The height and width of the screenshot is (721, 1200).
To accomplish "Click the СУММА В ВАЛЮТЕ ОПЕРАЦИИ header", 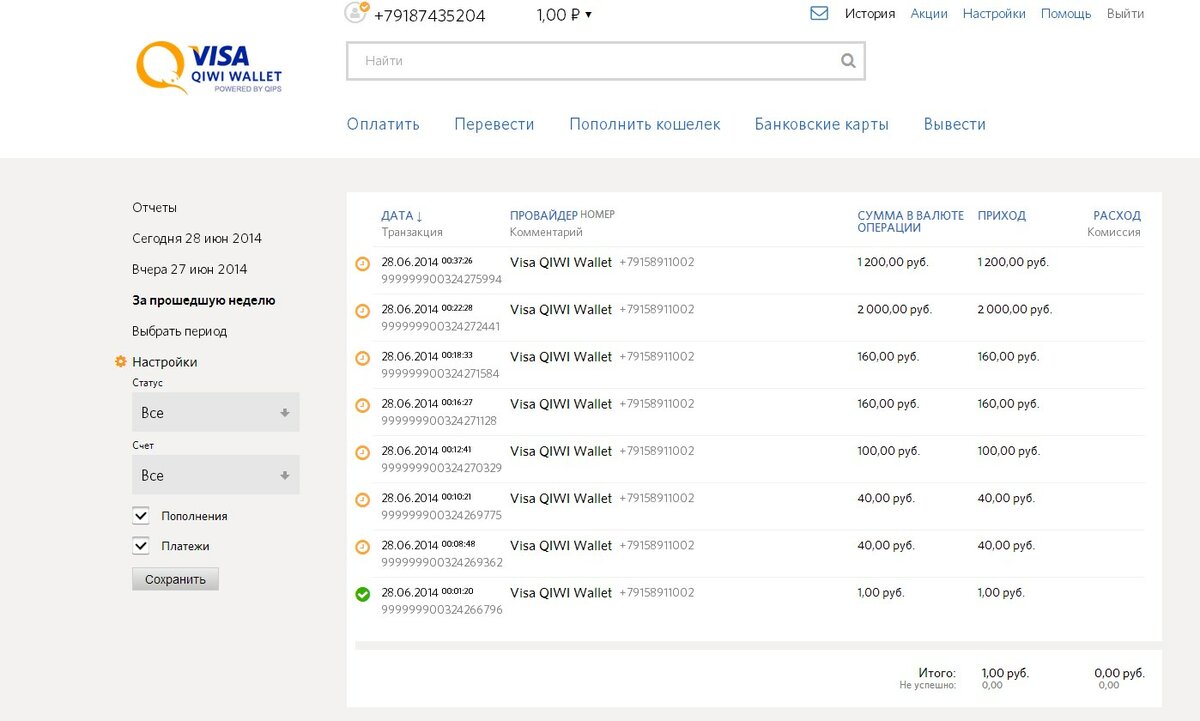I will [x=911, y=221].
